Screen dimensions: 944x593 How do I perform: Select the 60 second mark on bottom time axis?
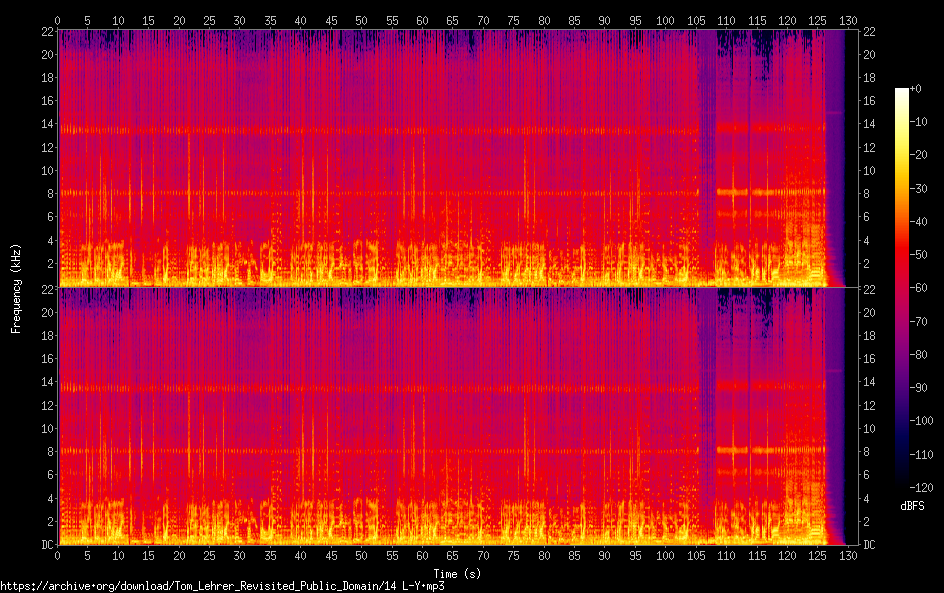pyautogui.click(x=422, y=555)
